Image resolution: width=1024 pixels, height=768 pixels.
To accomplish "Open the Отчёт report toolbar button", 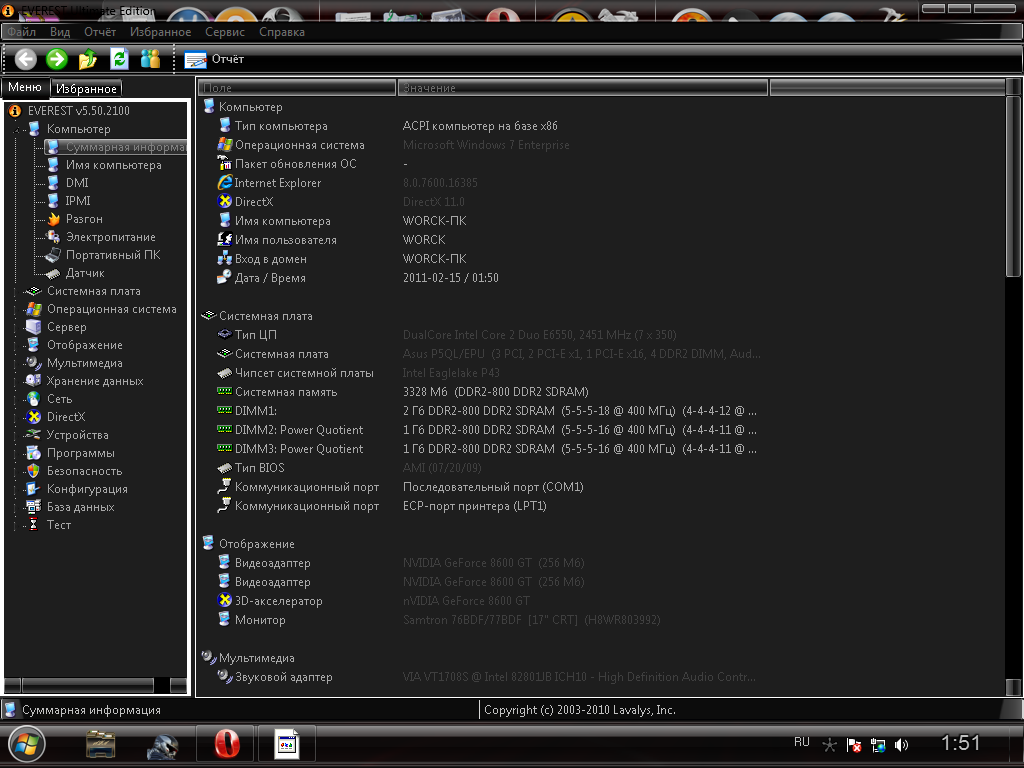I will (214, 59).
